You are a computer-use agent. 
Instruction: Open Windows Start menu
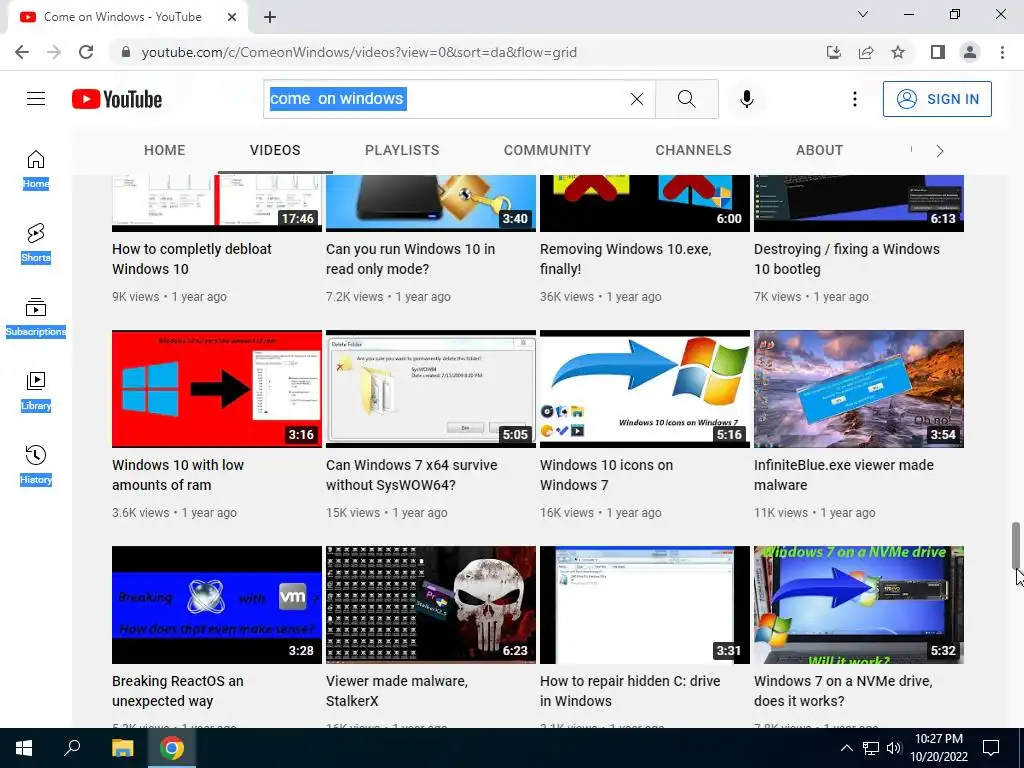pos(24,748)
